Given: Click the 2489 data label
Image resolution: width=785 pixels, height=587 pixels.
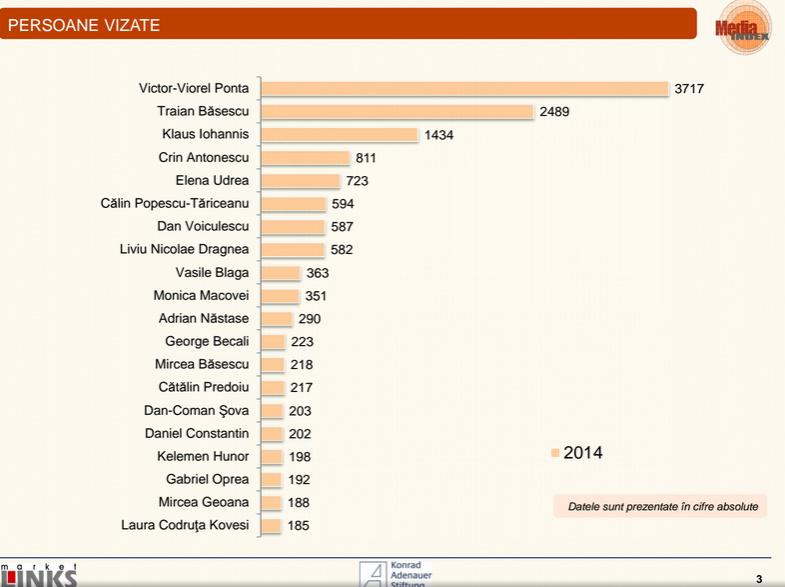Looking at the screenshot, I should [554, 112].
